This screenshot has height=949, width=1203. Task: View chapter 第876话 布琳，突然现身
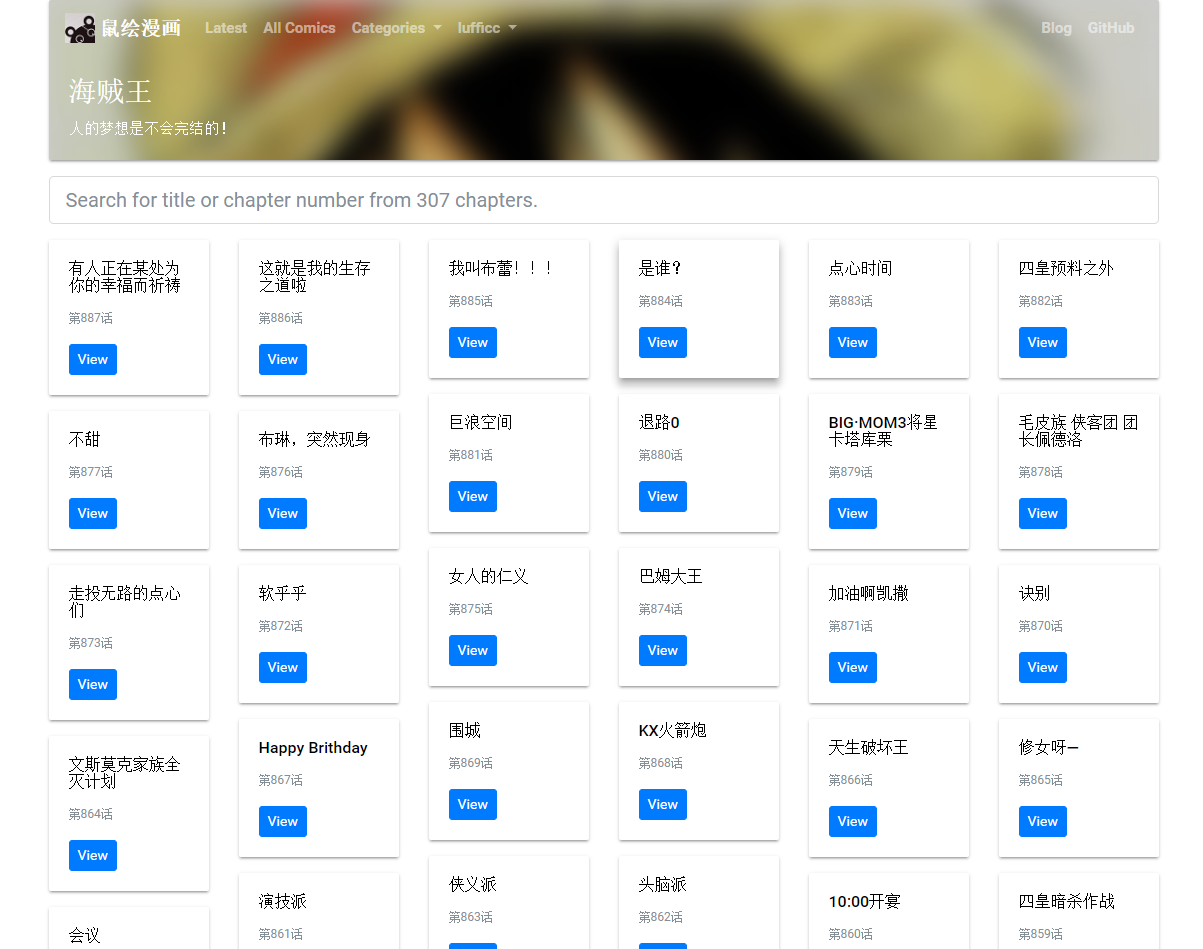283,514
